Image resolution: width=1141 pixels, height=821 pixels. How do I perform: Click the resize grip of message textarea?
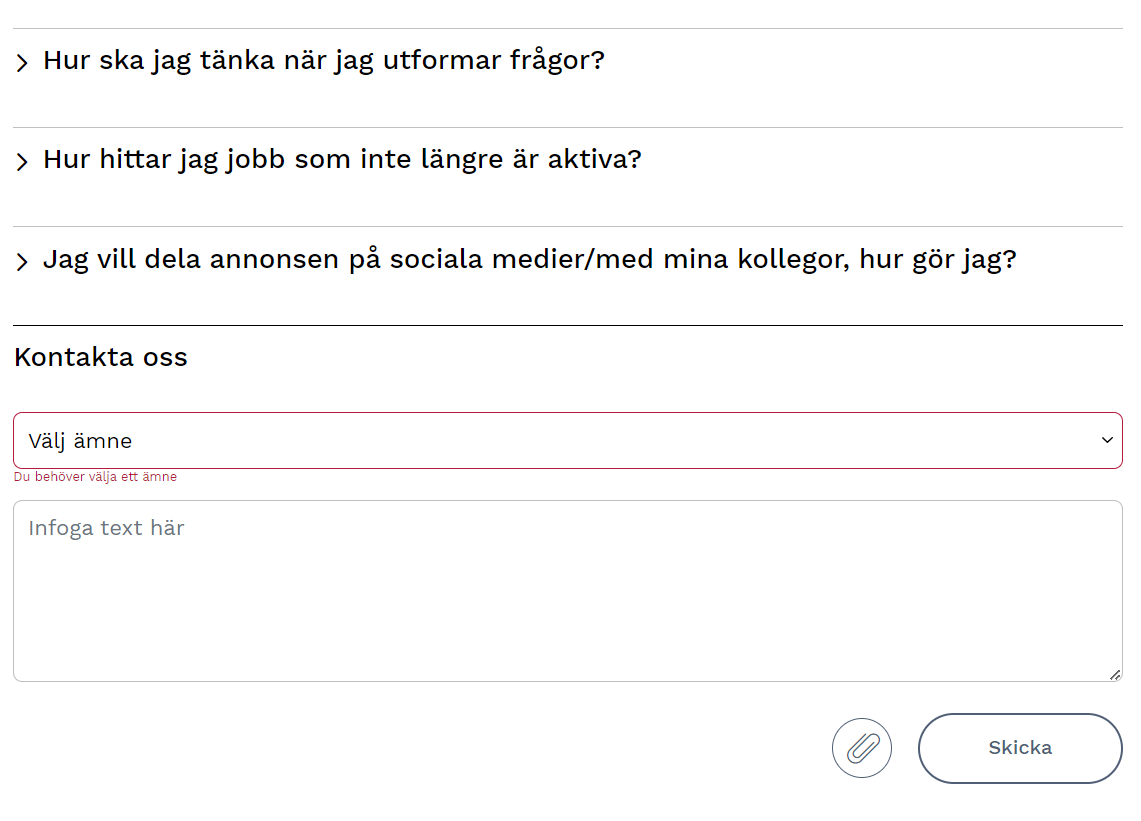point(1115,675)
